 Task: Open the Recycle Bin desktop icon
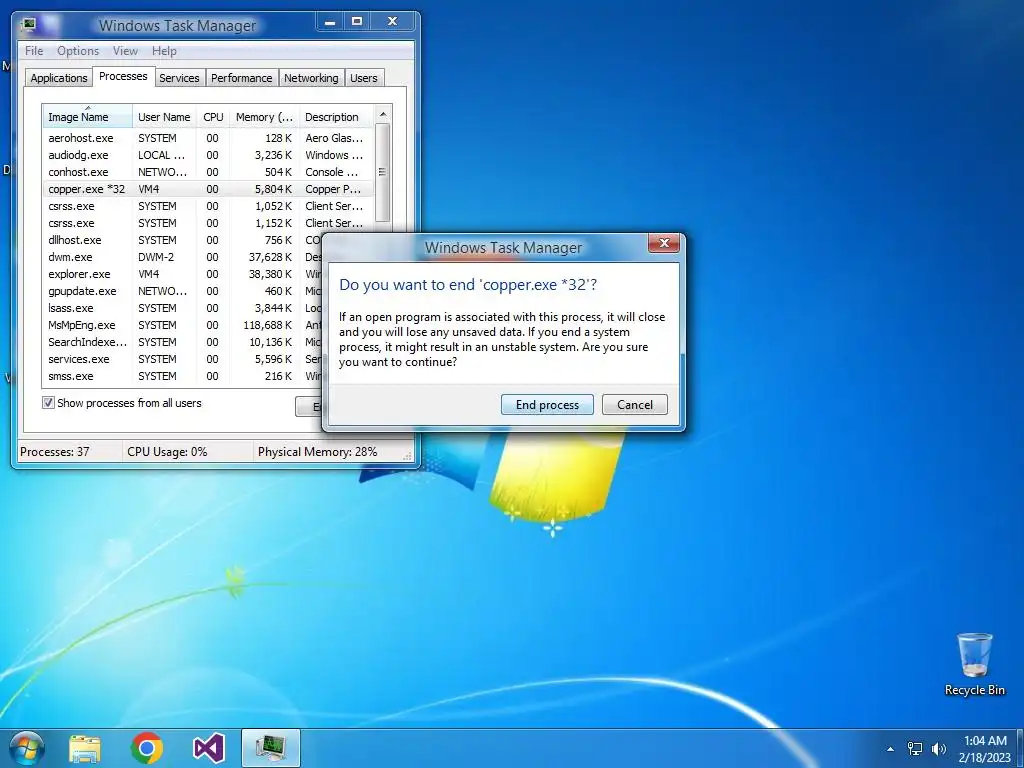[974, 664]
